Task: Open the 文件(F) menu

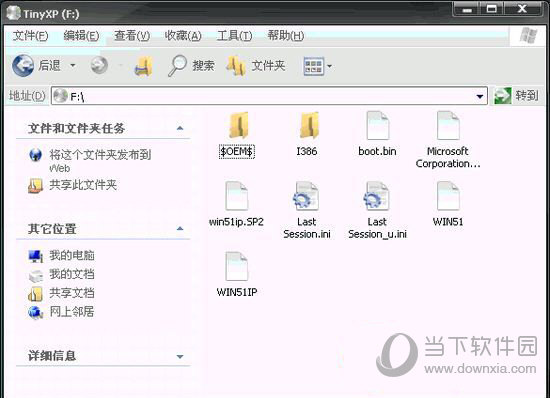Action: (x=30, y=35)
